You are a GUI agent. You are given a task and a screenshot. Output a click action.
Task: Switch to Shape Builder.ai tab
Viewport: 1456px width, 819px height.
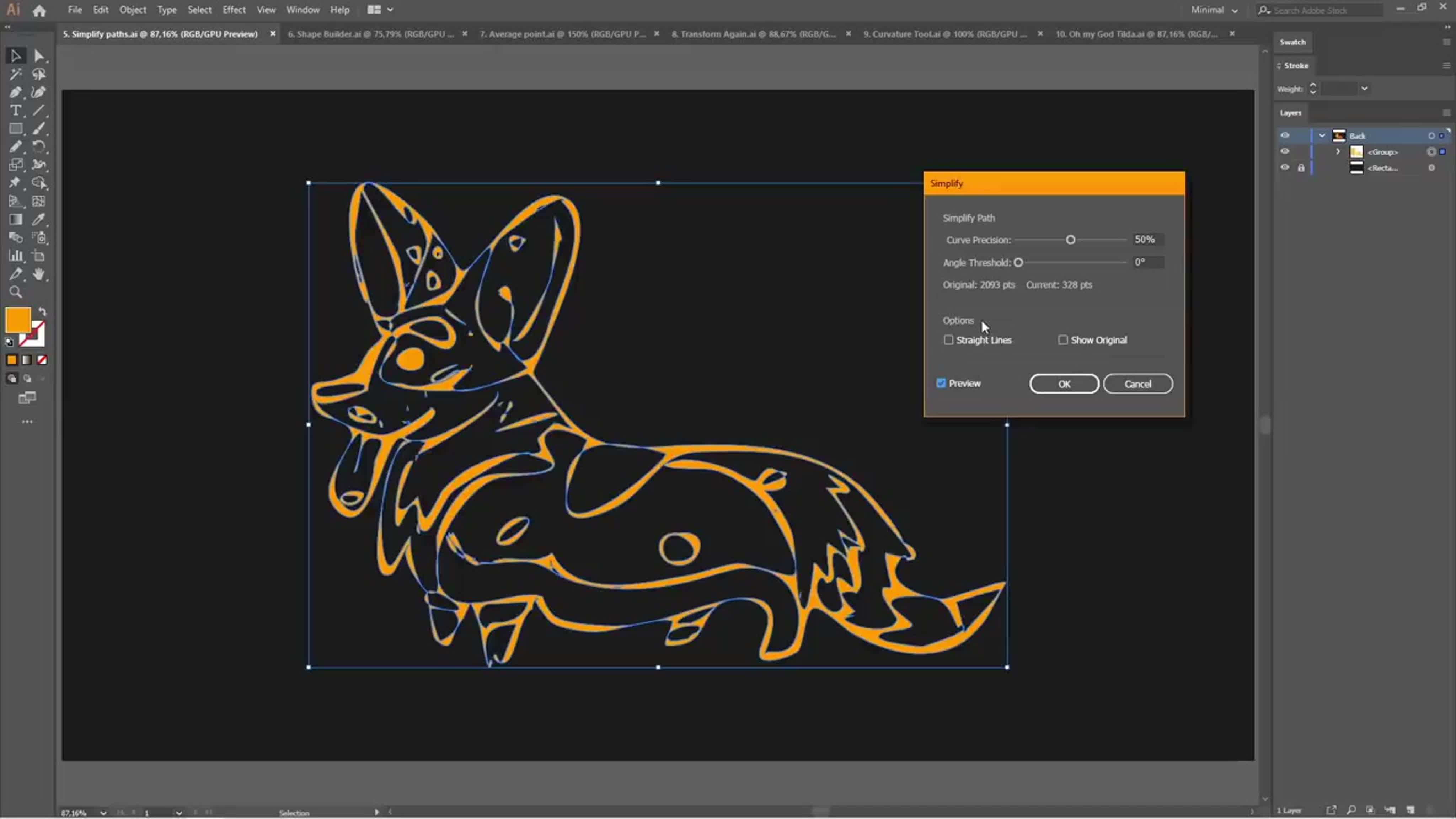[x=371, y=34]
